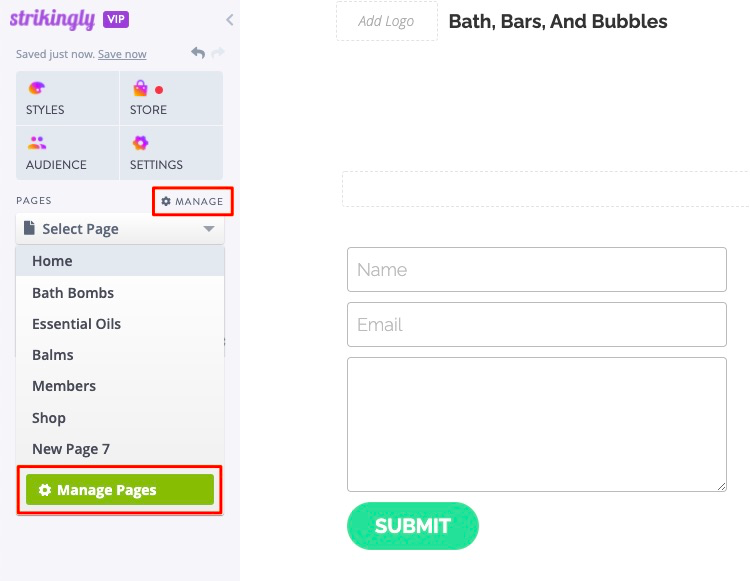The image size is (750, 581).
Task: Open the Styles palette panel
Action: click(x=67, y=99)
